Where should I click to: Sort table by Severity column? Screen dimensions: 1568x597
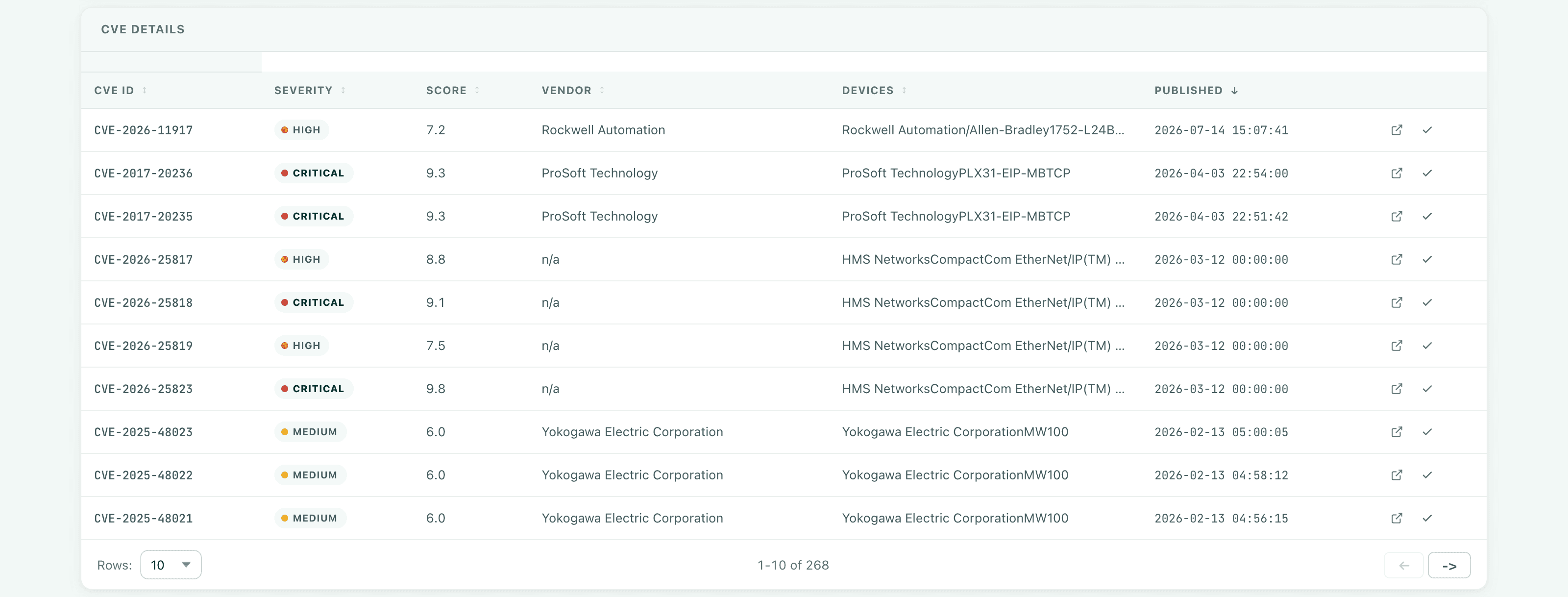(309, 90)
